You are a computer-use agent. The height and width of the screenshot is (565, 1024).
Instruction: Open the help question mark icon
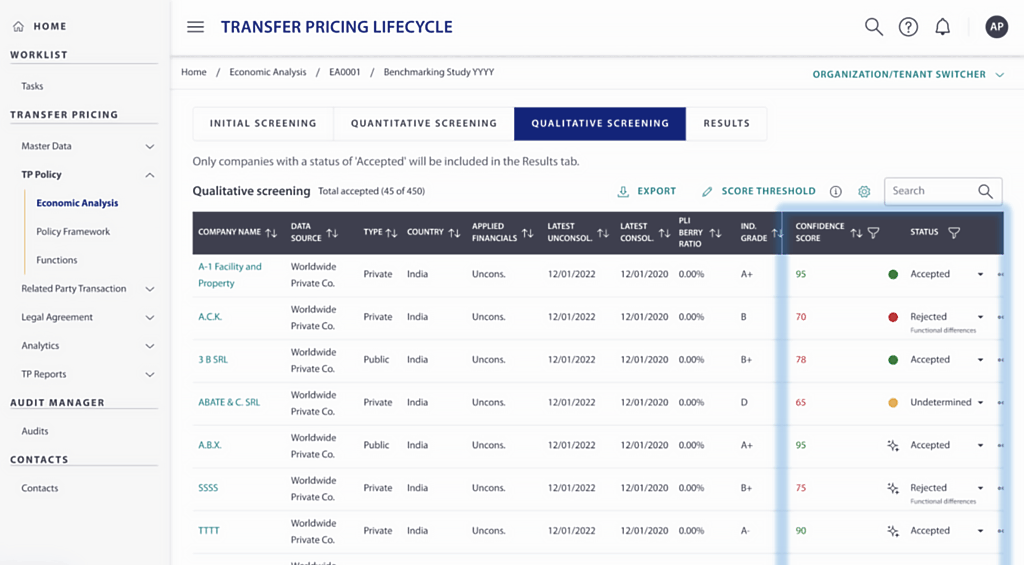click(908, 27)
